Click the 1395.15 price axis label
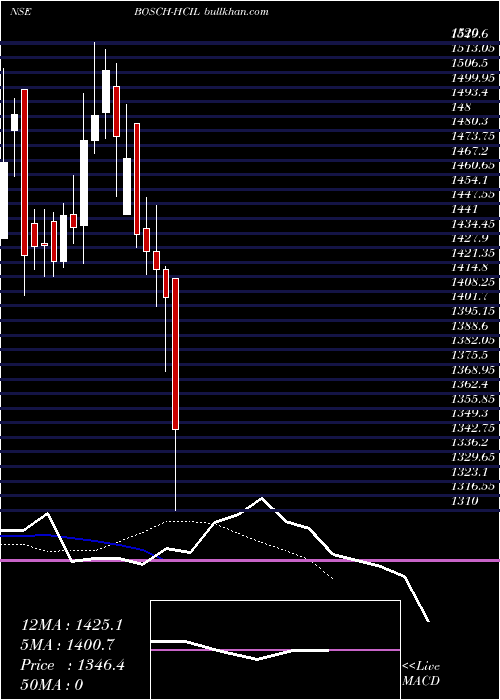The height and width of the screenshot is (700, 500). click(x=473, y=311)
